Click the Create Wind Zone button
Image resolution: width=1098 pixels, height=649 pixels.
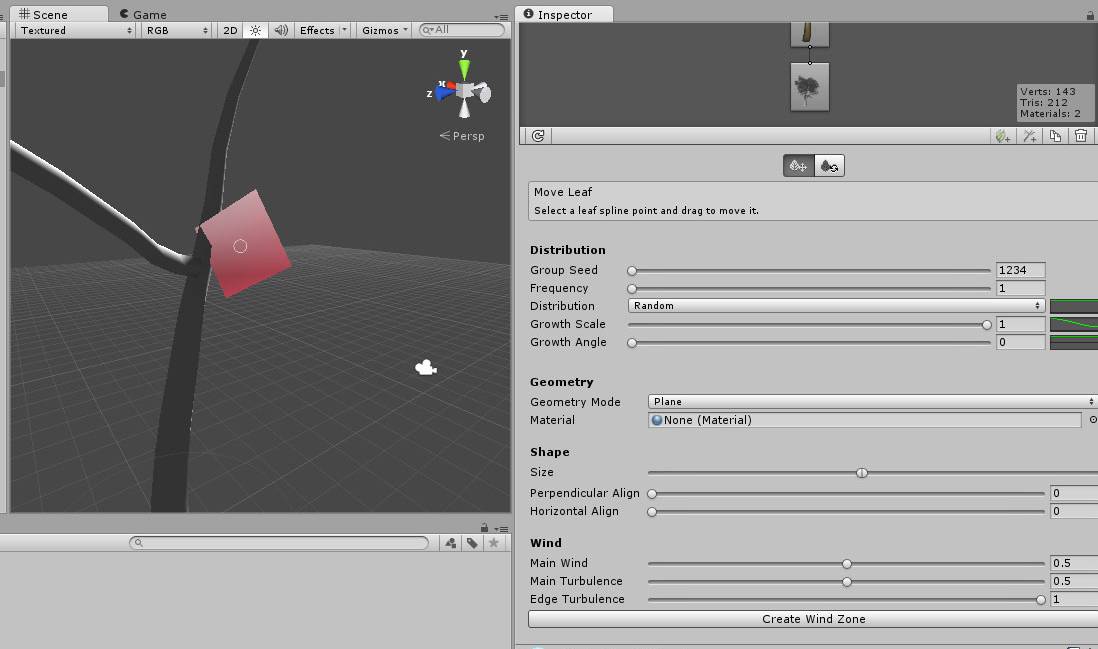coord(813,619)
